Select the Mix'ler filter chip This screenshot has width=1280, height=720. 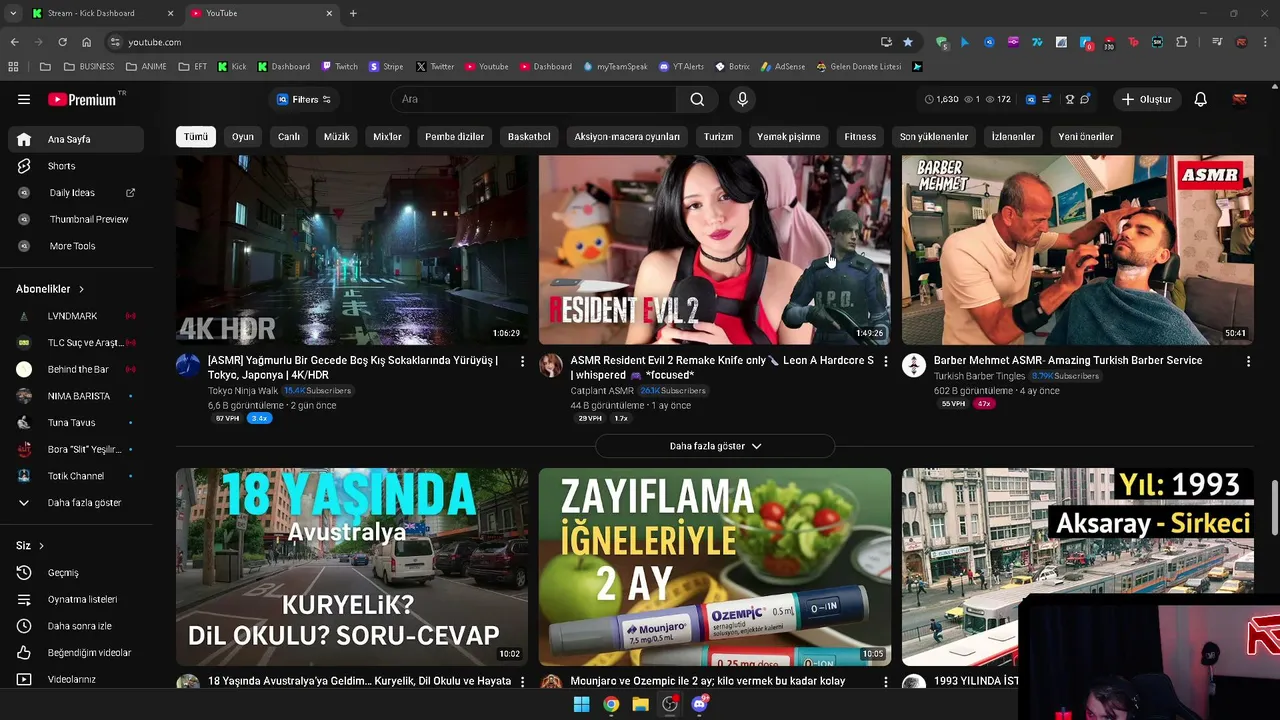[x=387, y=136]
